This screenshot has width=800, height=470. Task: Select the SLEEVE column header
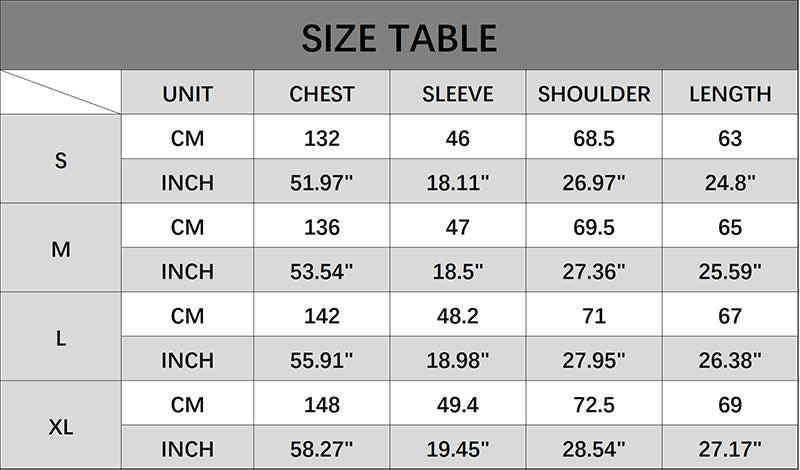click(458, 94)
